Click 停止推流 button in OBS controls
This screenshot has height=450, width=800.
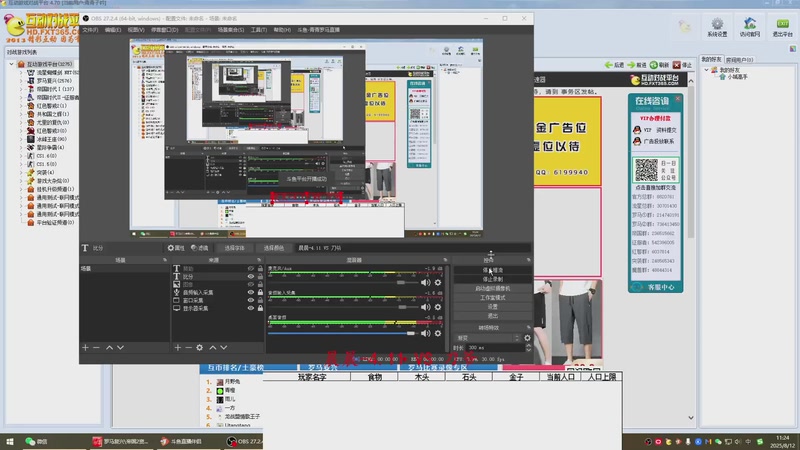coord(492,270)
